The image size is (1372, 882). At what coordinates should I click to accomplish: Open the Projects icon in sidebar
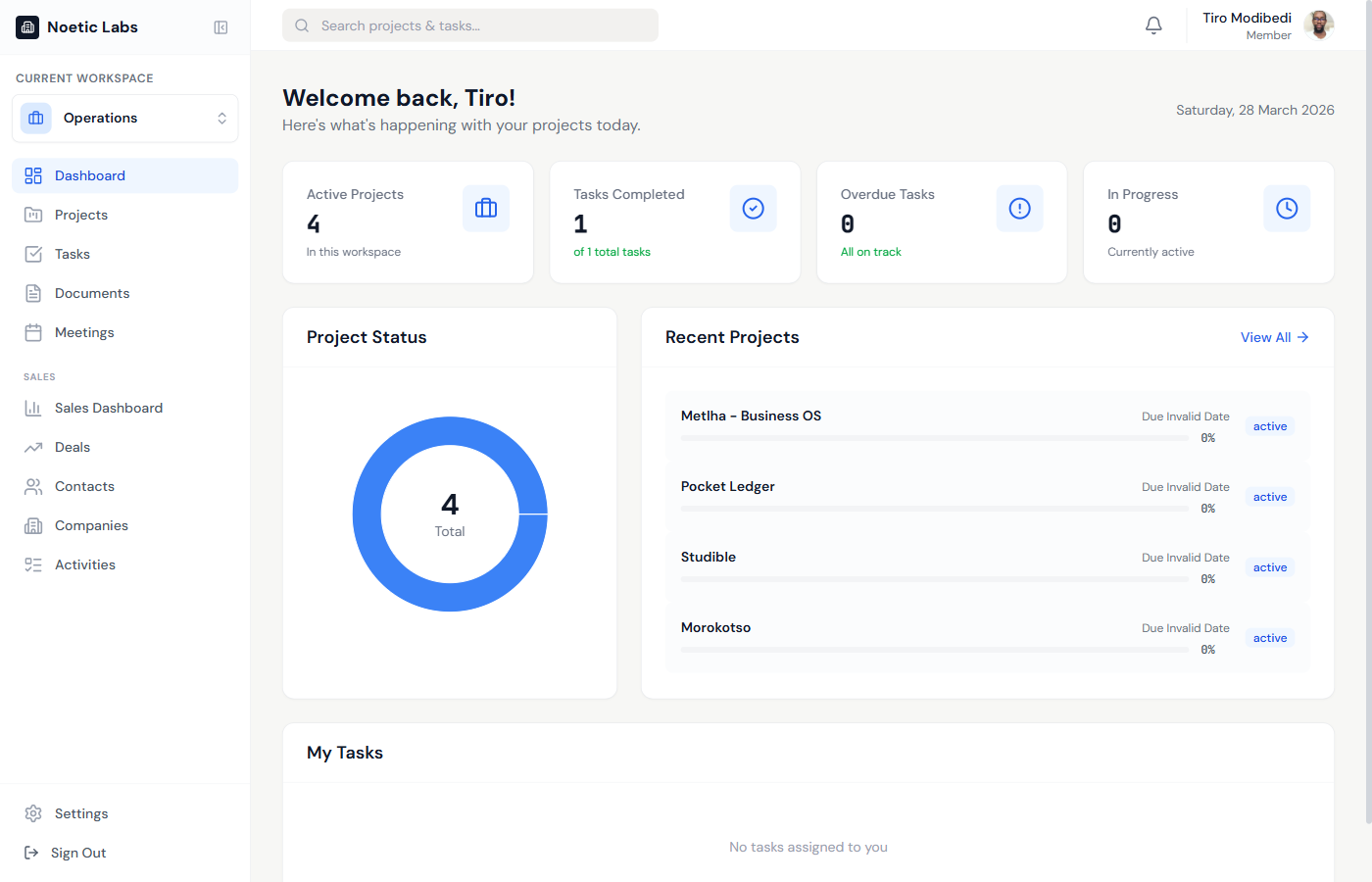[x=34, y=215]
